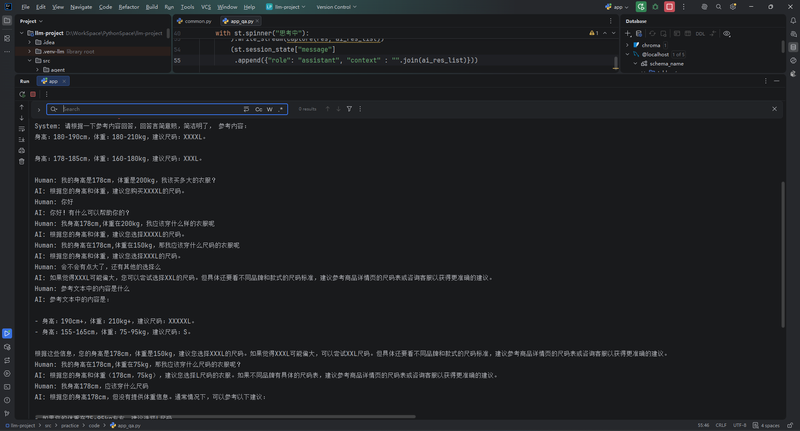Click src in breadcrumb bar
Image resolution: width=800 pixels, height=431 pixels.
pyautogui.click(x=47, y=425)
